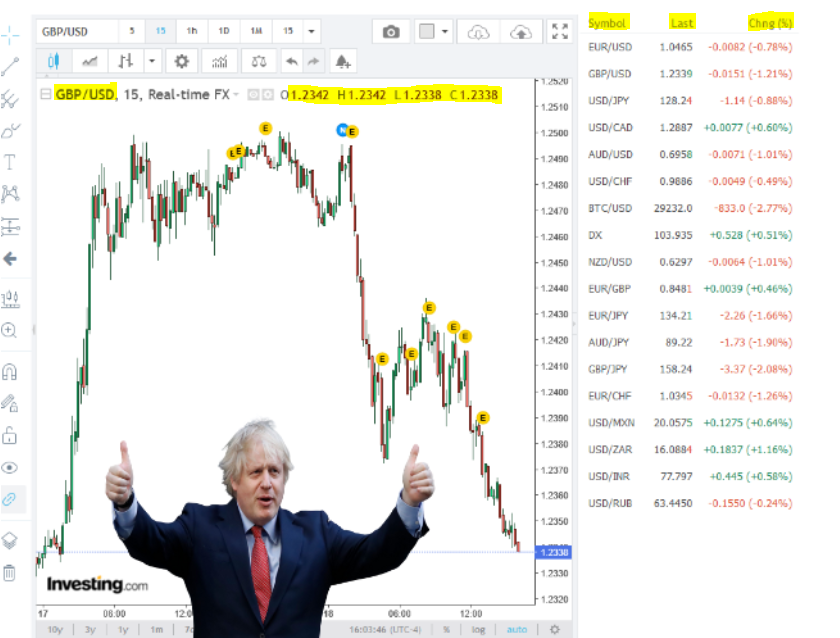Create a price alert with the bell

pyautogui.click(x=343, y=62)
